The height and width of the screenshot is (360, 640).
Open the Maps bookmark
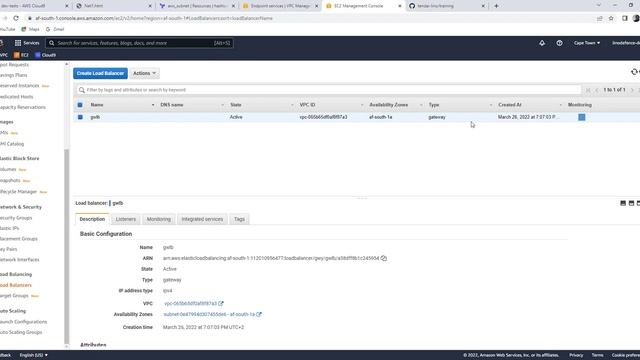click(31, 29)
